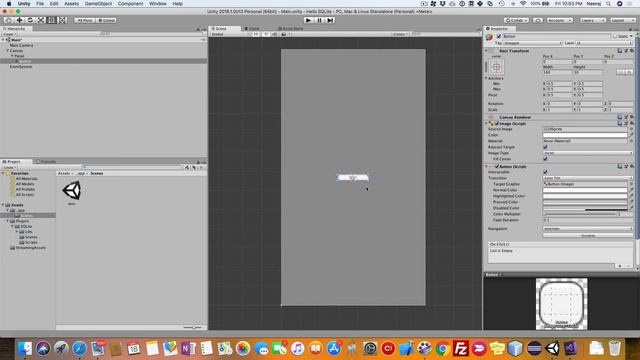Click the Highlighted Color swatch
The height and width of the screenshot is (360, 640).
point(585,196)
